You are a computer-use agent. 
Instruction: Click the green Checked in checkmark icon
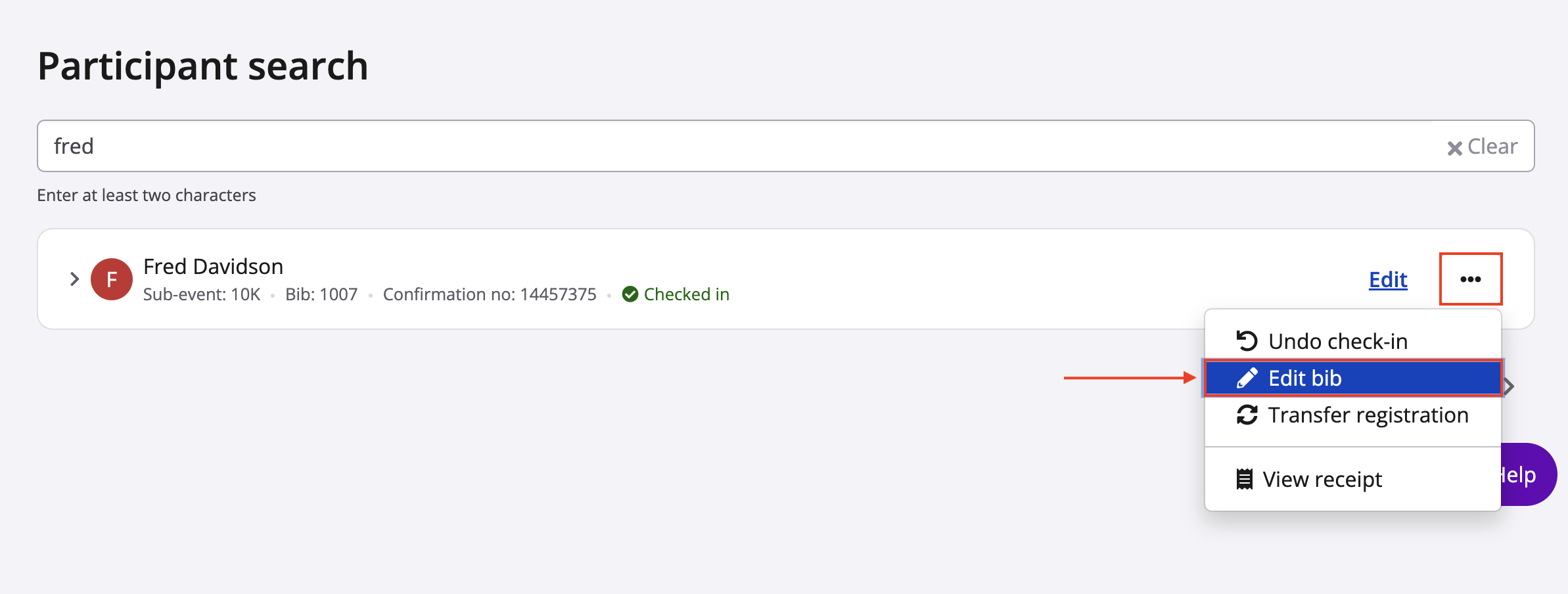(x=630, y=294)
